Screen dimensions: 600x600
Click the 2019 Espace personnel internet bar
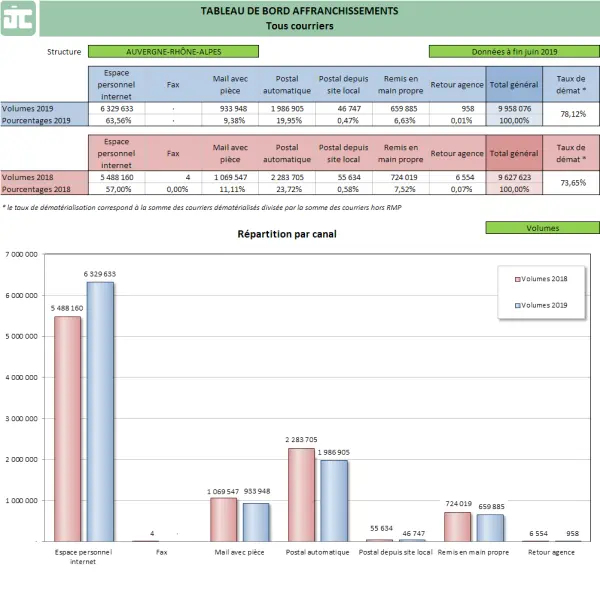coord(100,412)
